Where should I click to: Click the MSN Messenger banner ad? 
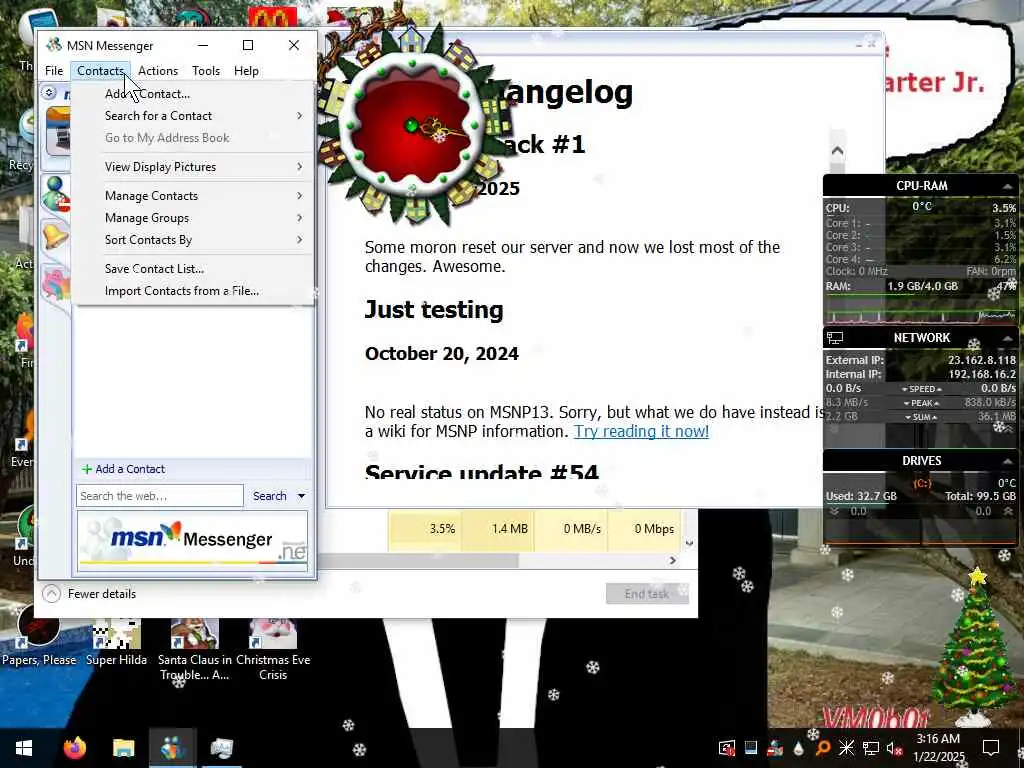[193, 541]
